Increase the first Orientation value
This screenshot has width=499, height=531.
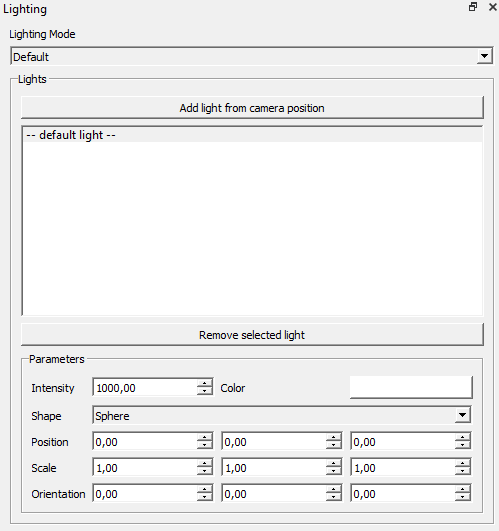(204, 489)
